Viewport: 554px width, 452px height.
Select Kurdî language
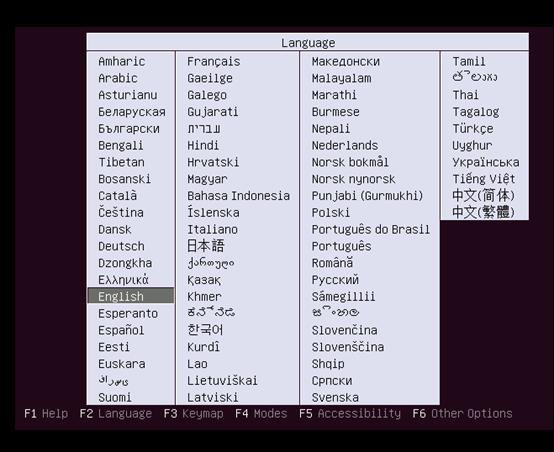[203, 347]
